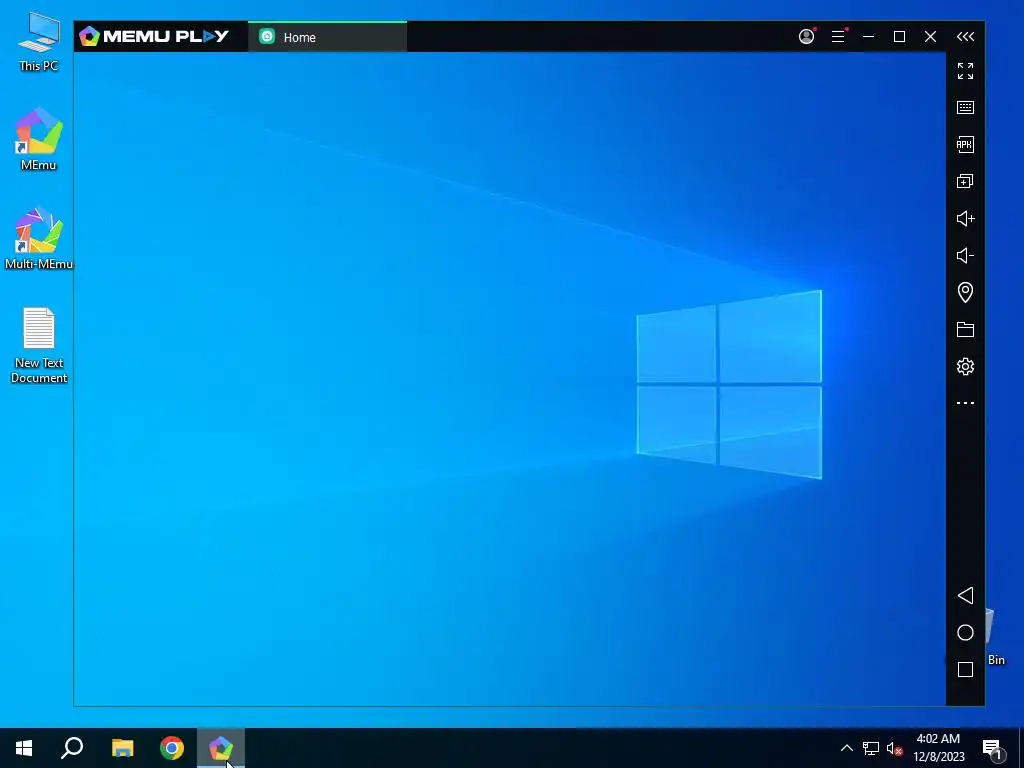Decrease emulator volume
Viewport: 1024px width, 768px height.
(965, 255)
